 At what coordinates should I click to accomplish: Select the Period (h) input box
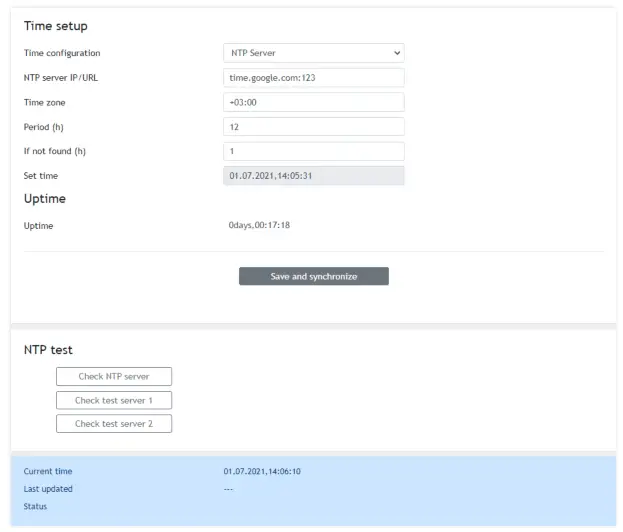coord(313,127)
